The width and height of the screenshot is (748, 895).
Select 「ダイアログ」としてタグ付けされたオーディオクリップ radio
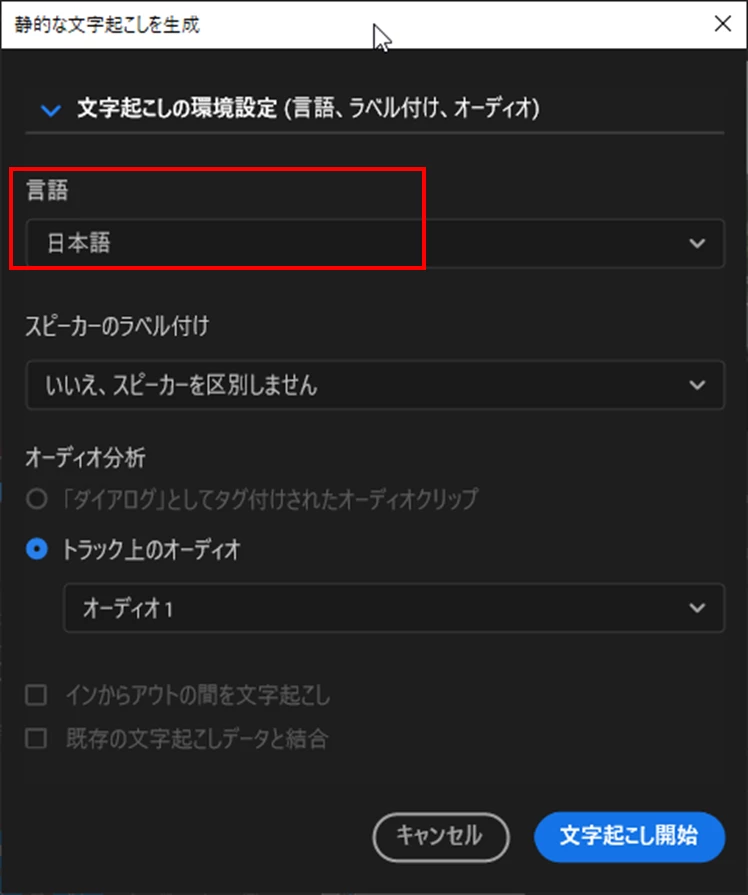(x=37, y=499)
